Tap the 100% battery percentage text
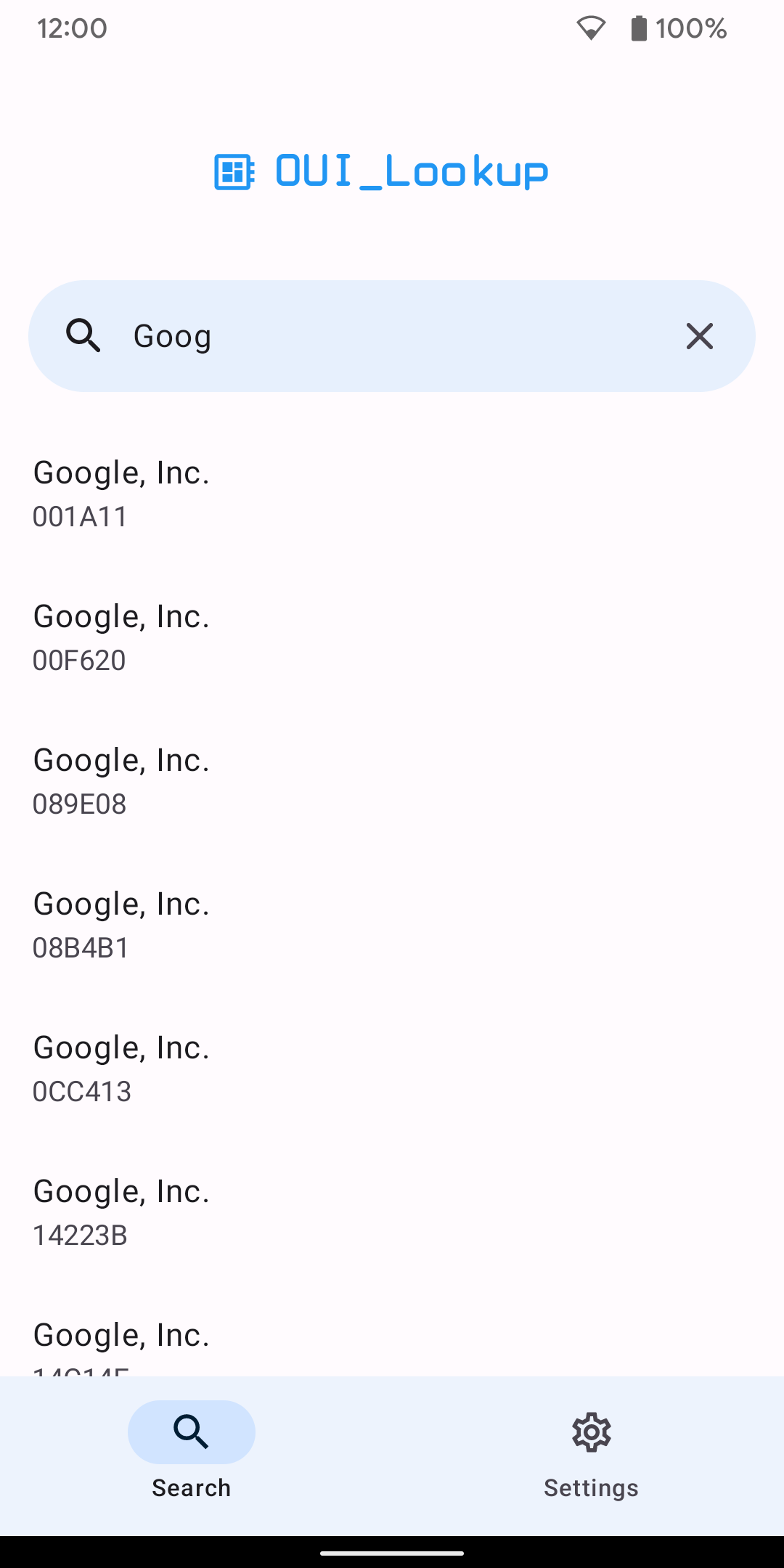Image resolution: width=784 pixels, height=1568 pixels. pos(691,29)
